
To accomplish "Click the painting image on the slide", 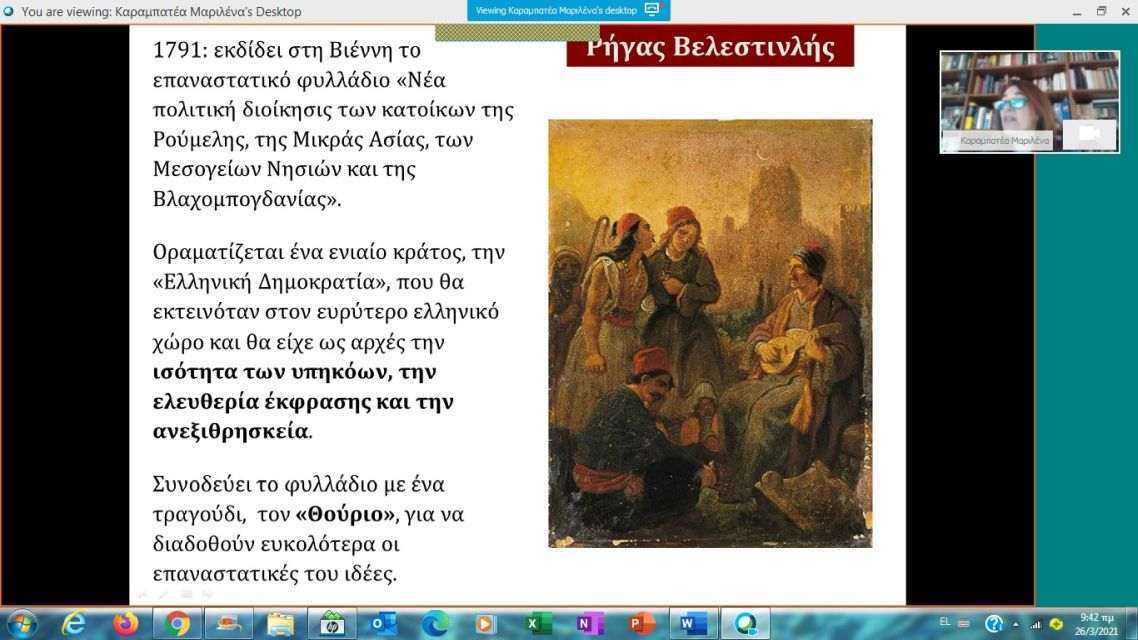I will pyautogui.click(x=710, y=333).
